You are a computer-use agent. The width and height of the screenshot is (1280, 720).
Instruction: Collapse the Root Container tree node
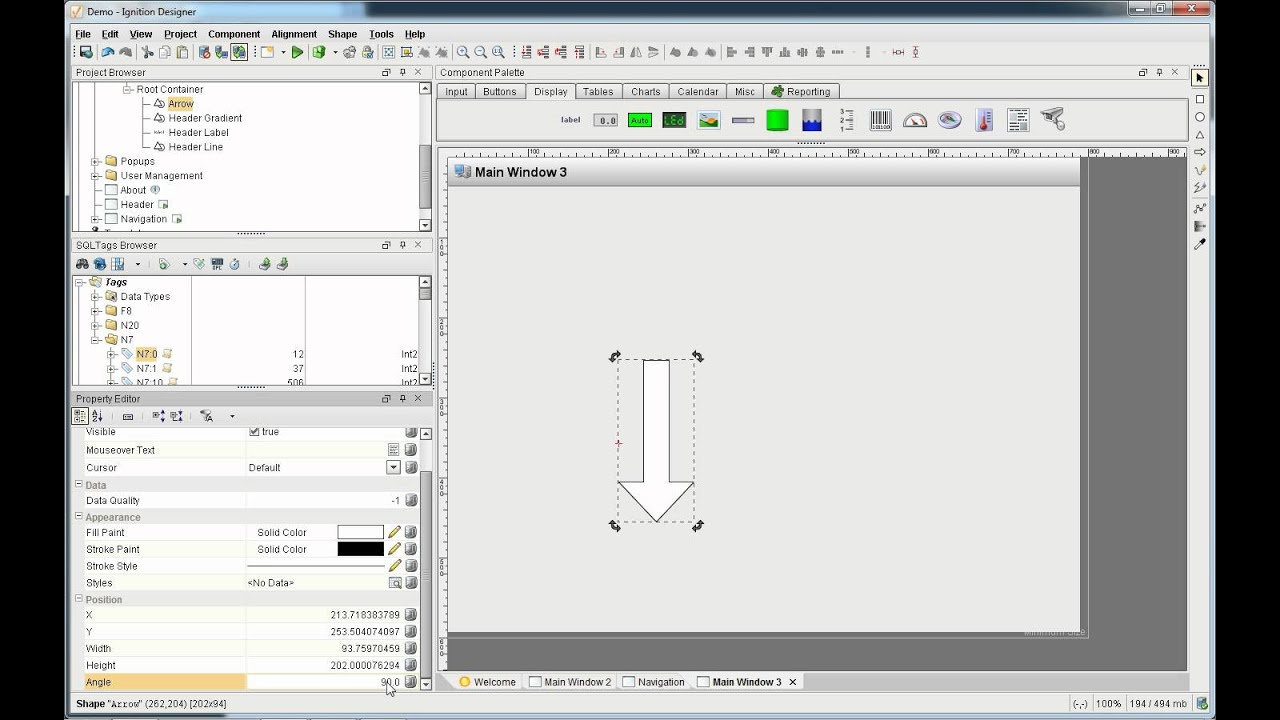click(x=127, y=89)
